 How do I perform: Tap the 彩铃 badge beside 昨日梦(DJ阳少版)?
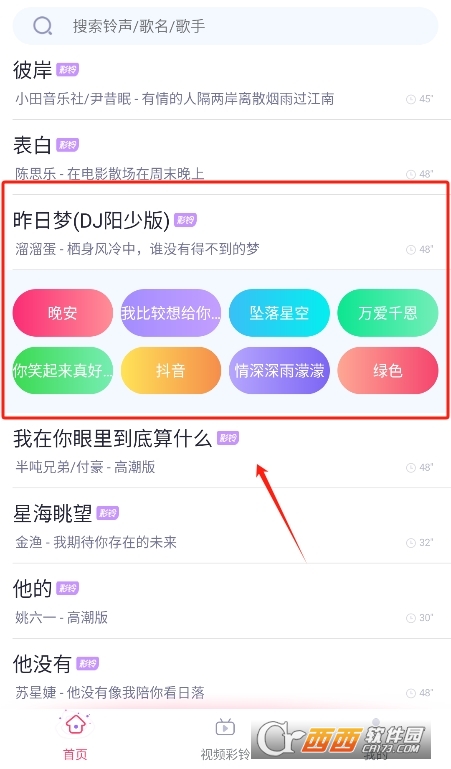(185, 220)
